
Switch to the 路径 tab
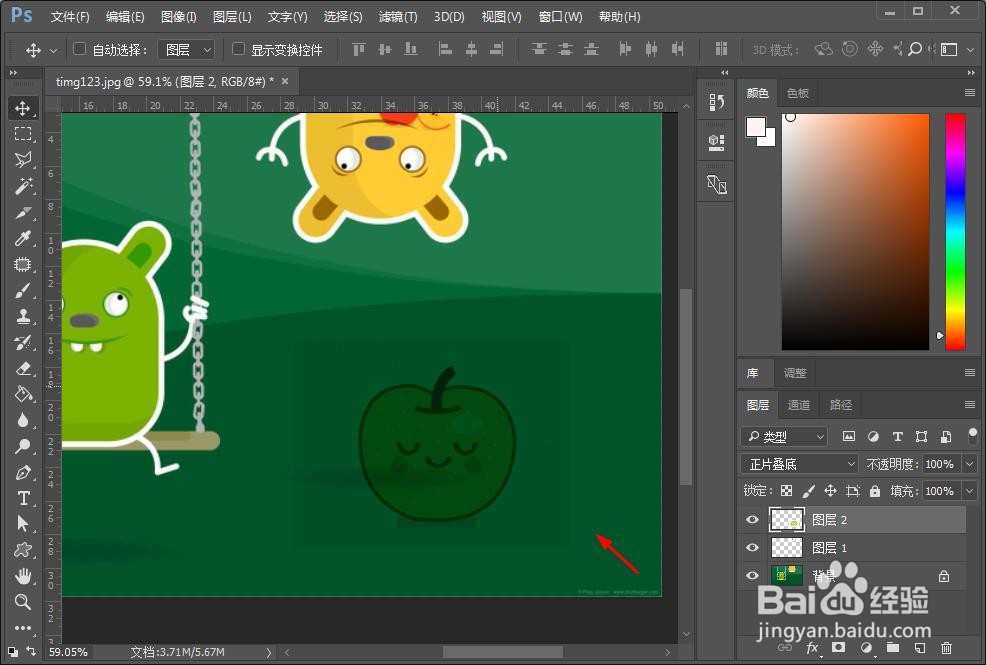[840, 405]
